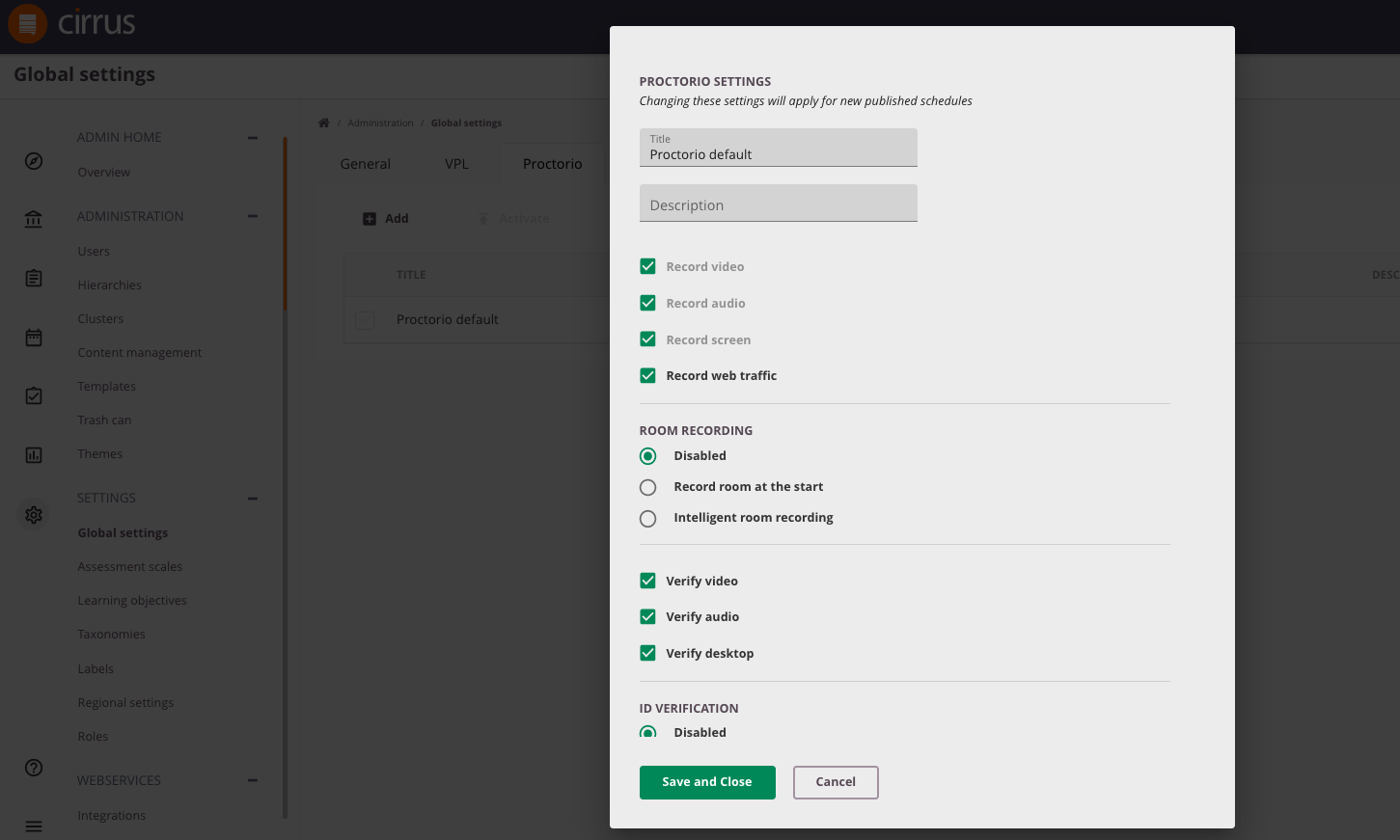The image size is (1400, 840).
Task: Open the administration building icon in sidebar
Action: 34,219
